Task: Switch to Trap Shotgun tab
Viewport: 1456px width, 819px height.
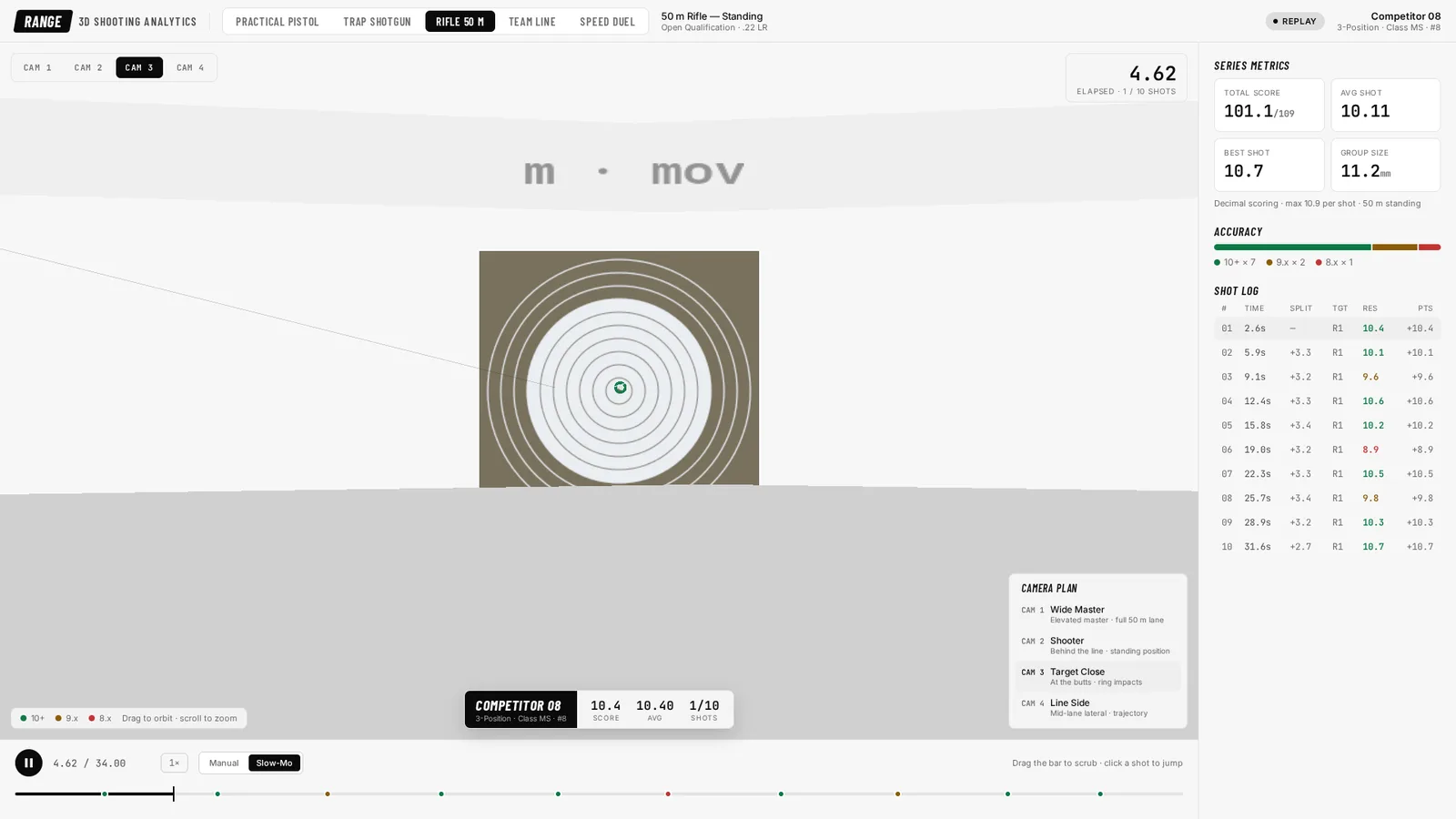Action: coord(377,21)
